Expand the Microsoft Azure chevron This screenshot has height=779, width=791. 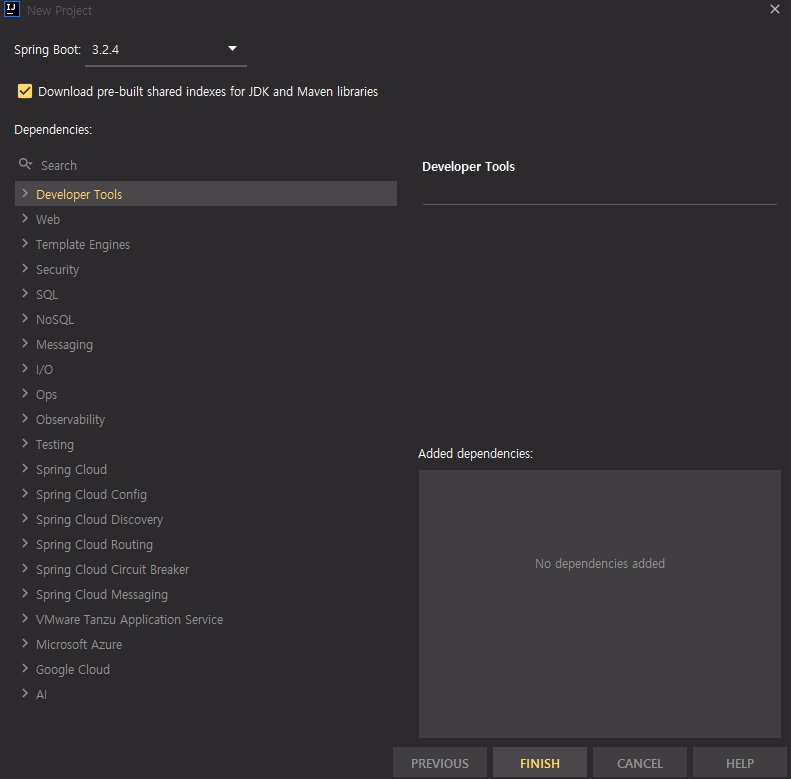(25, 643)
